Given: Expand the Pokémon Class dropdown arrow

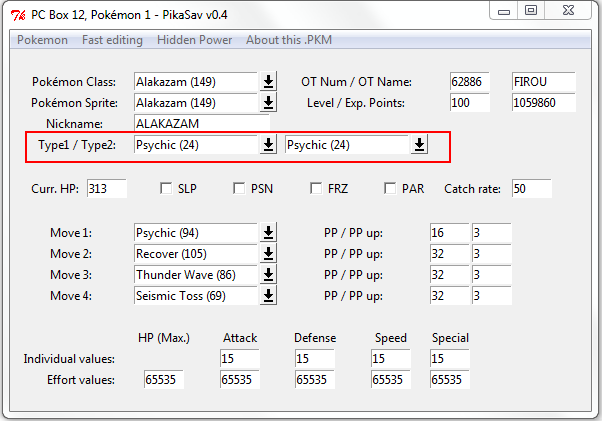Looking at the screenshot, I should pos(268,81).
